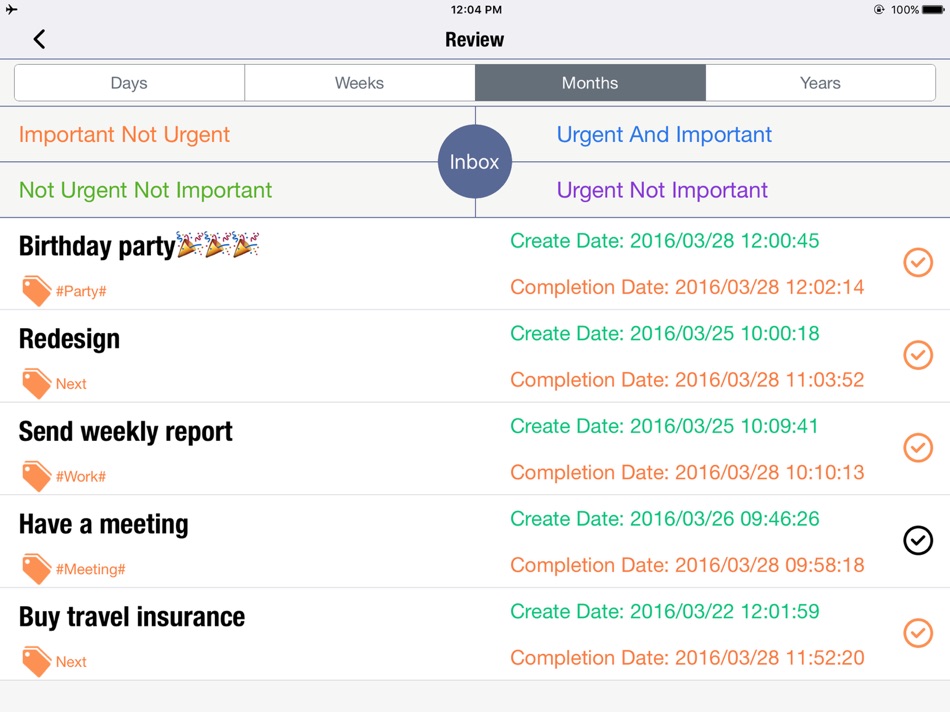Open the Send weekly report task
The height and width of the screenshot is (712, 950).
[125, 431]
